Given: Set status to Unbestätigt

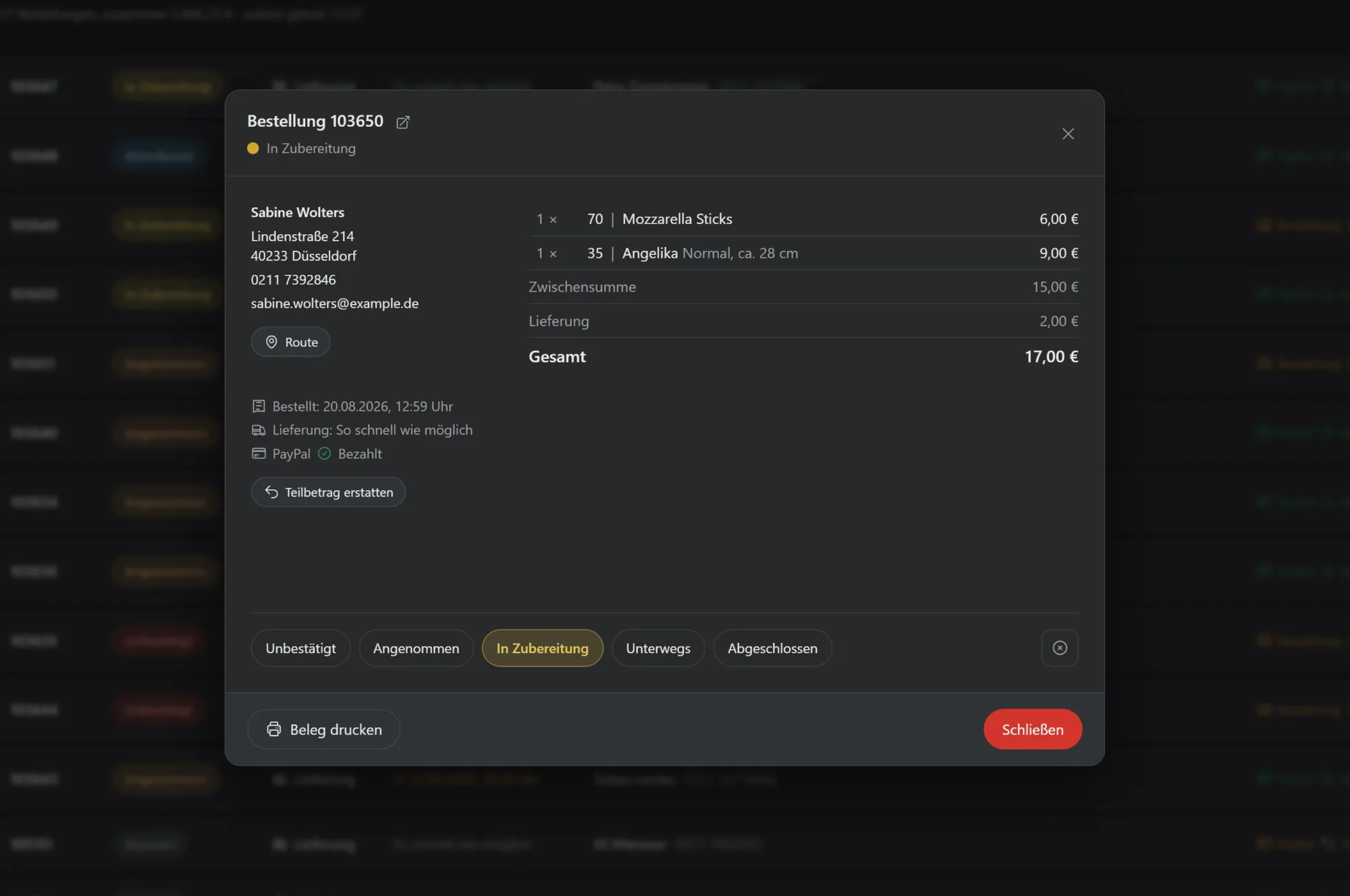Looking at the screenshot, I should point(300,648).
